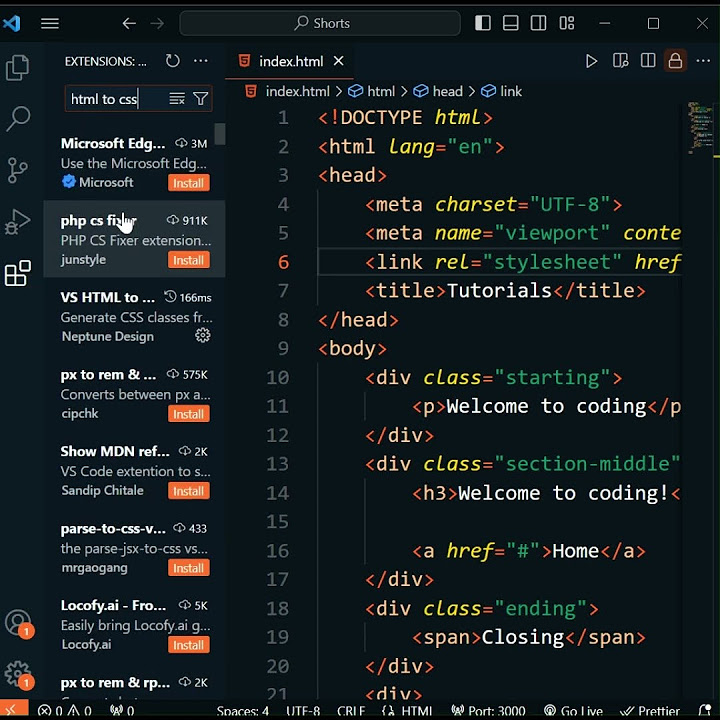Screen dimensions: 720x720
Task: Click Spaces: 4 indentation setting
Action: 243,711
